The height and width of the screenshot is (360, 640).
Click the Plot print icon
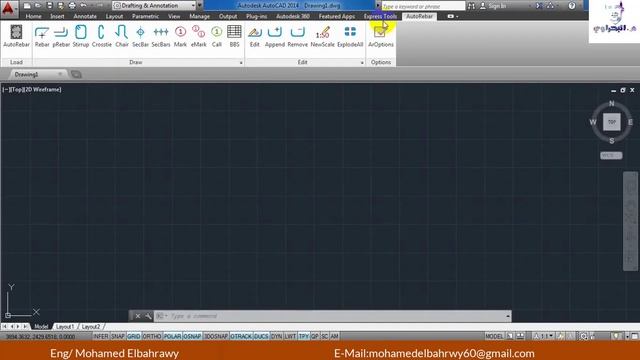[72, 6]
